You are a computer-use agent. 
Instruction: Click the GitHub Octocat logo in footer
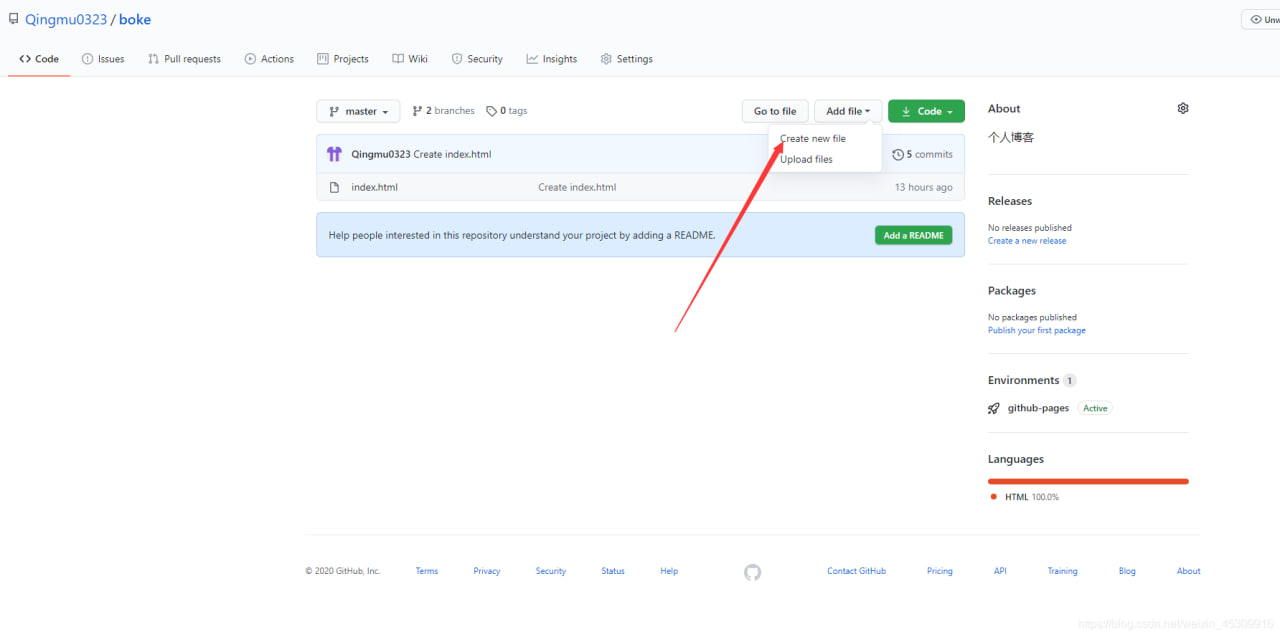pyautogui.click(x=753, y=572)
